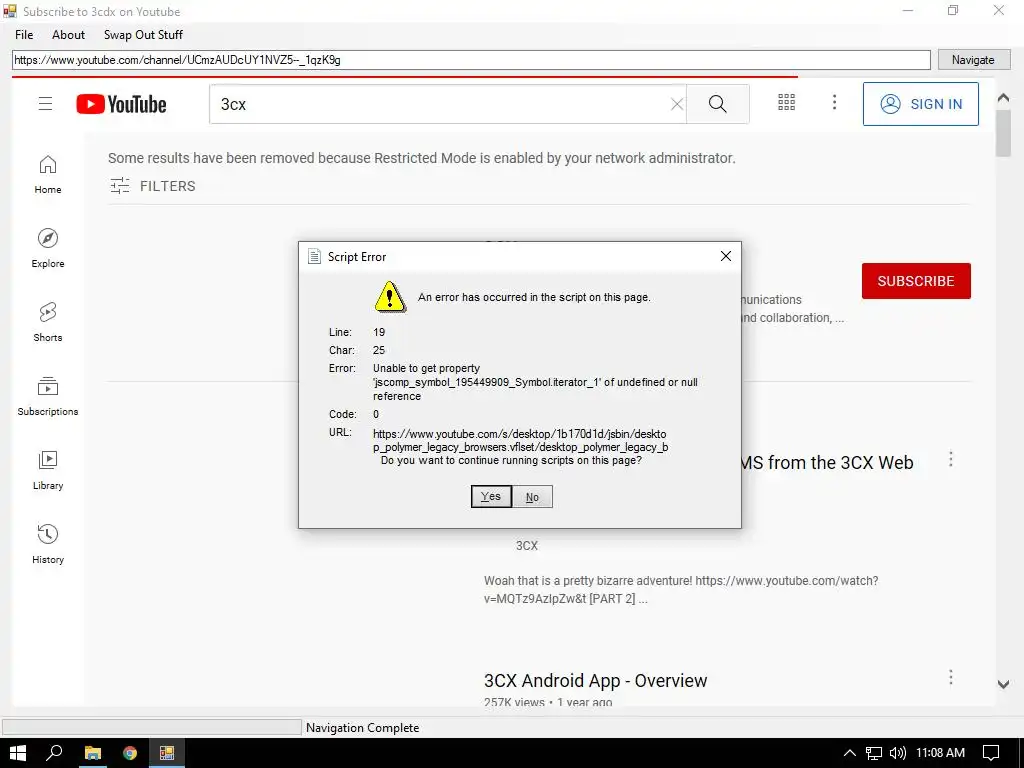Click the Script Error warning icon
Viewport: 1024px width, 768px height.
click(x=390, y=296)
